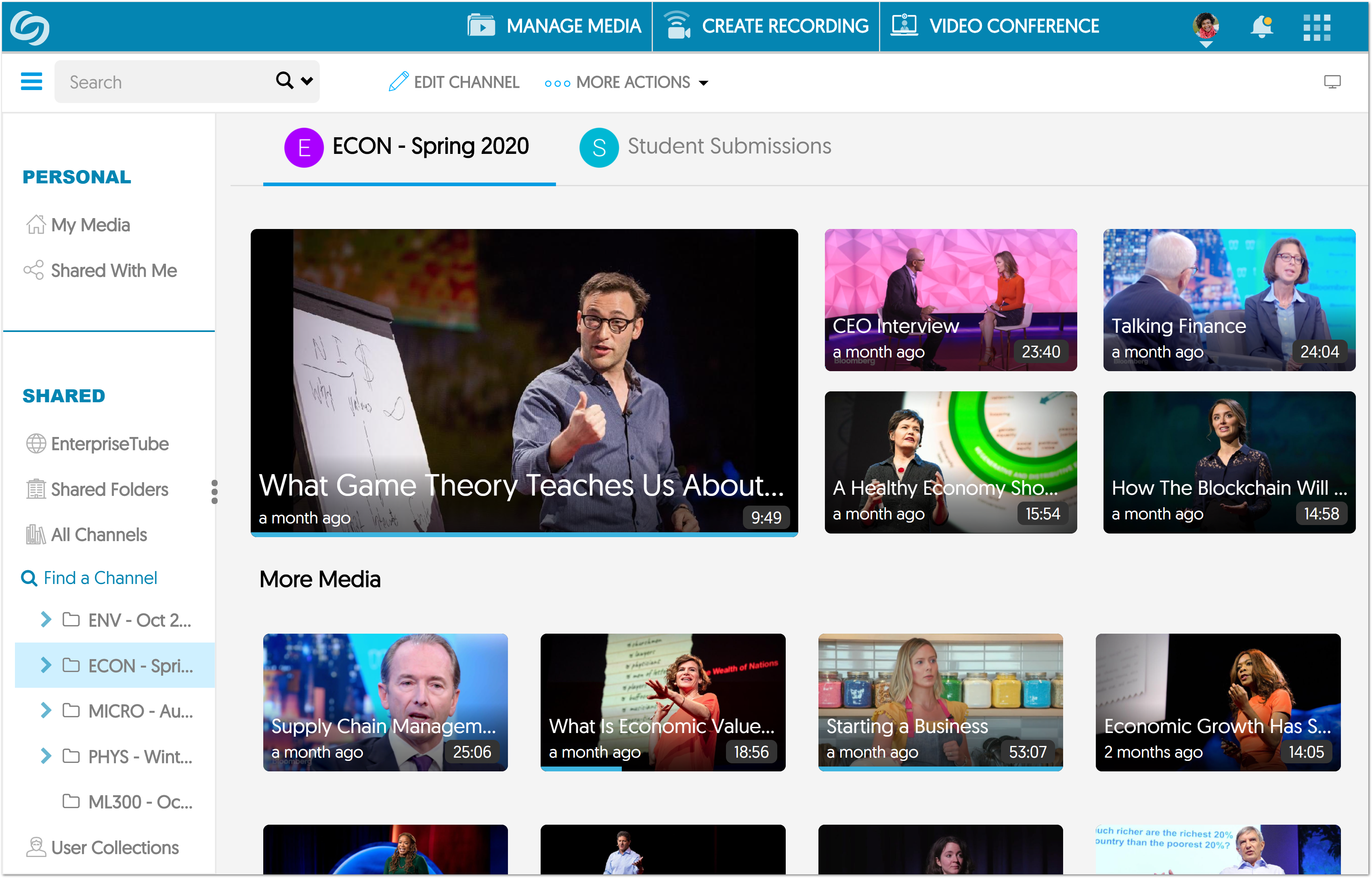Open the More Actions dropdown
1372x878 pixels.
click(x=626, y=83)
